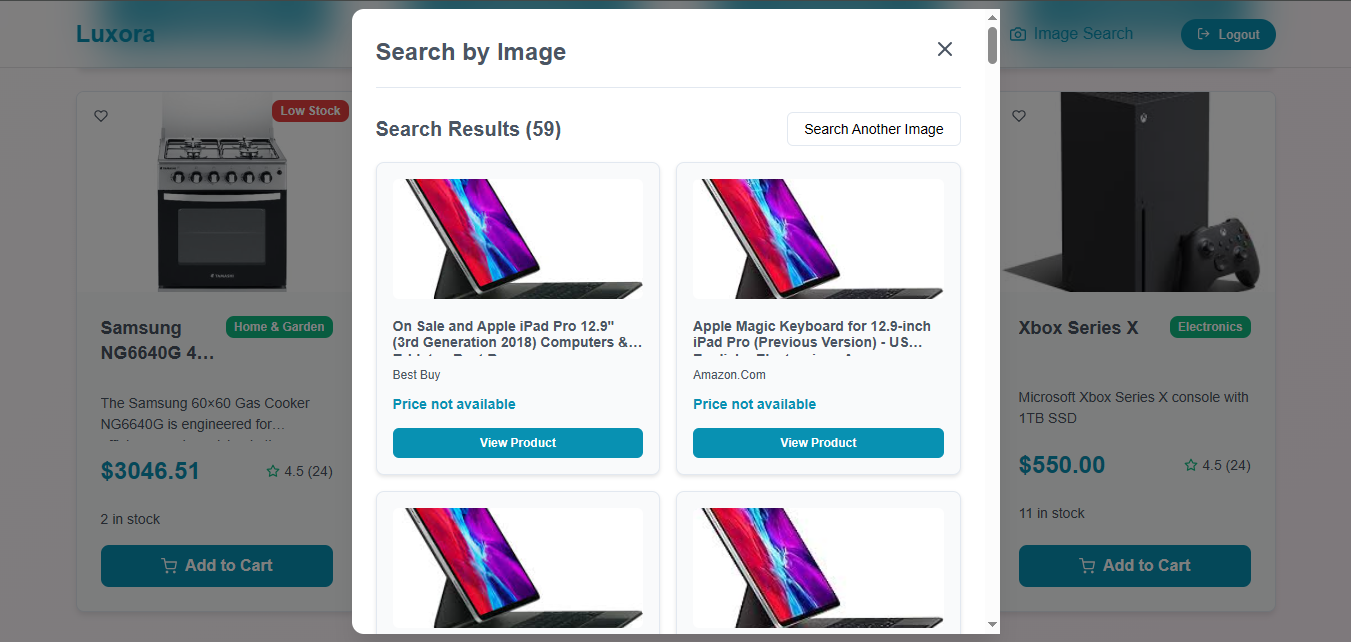The width and height of the screenshot is (1351, 642).
Task: Add Samsung gas cooker to cart
Action: [x=216, y=566]
